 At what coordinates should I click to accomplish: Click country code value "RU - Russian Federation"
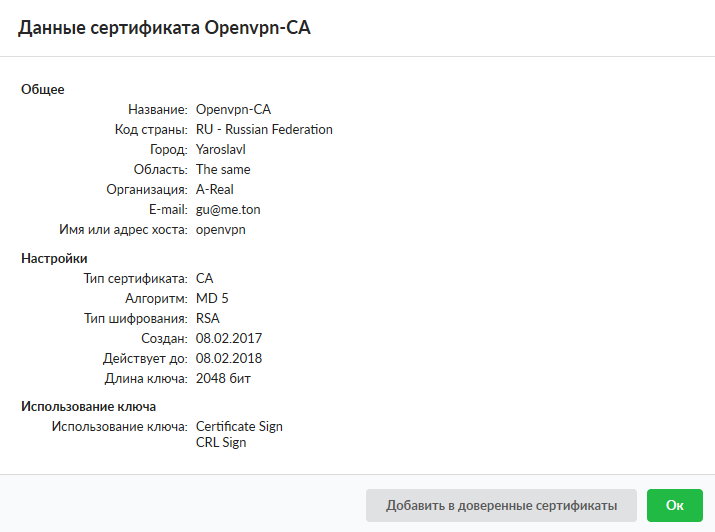tap(264, 129)
